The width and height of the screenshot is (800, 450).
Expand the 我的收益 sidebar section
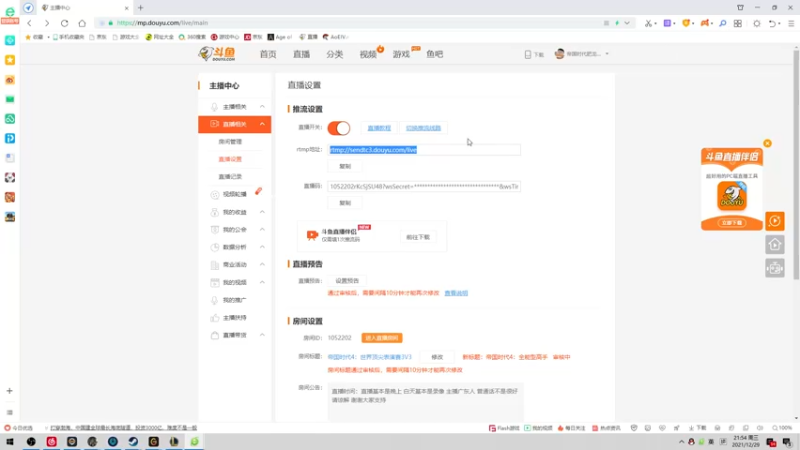(262, 212)
